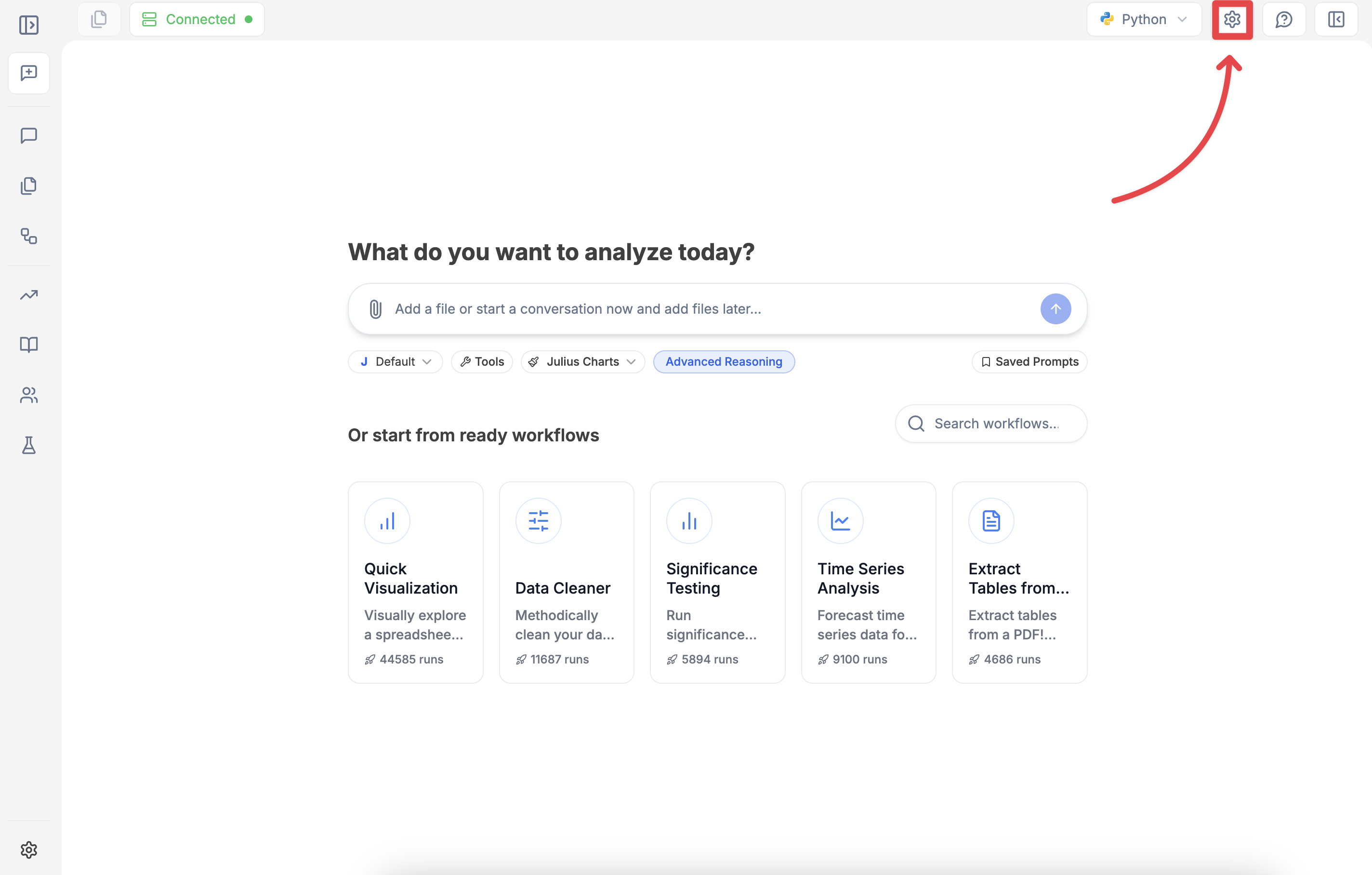Open the Julius Charts dropdown
The height and width of the screenshot is (875, 1372).
click(x=583, y=361)
